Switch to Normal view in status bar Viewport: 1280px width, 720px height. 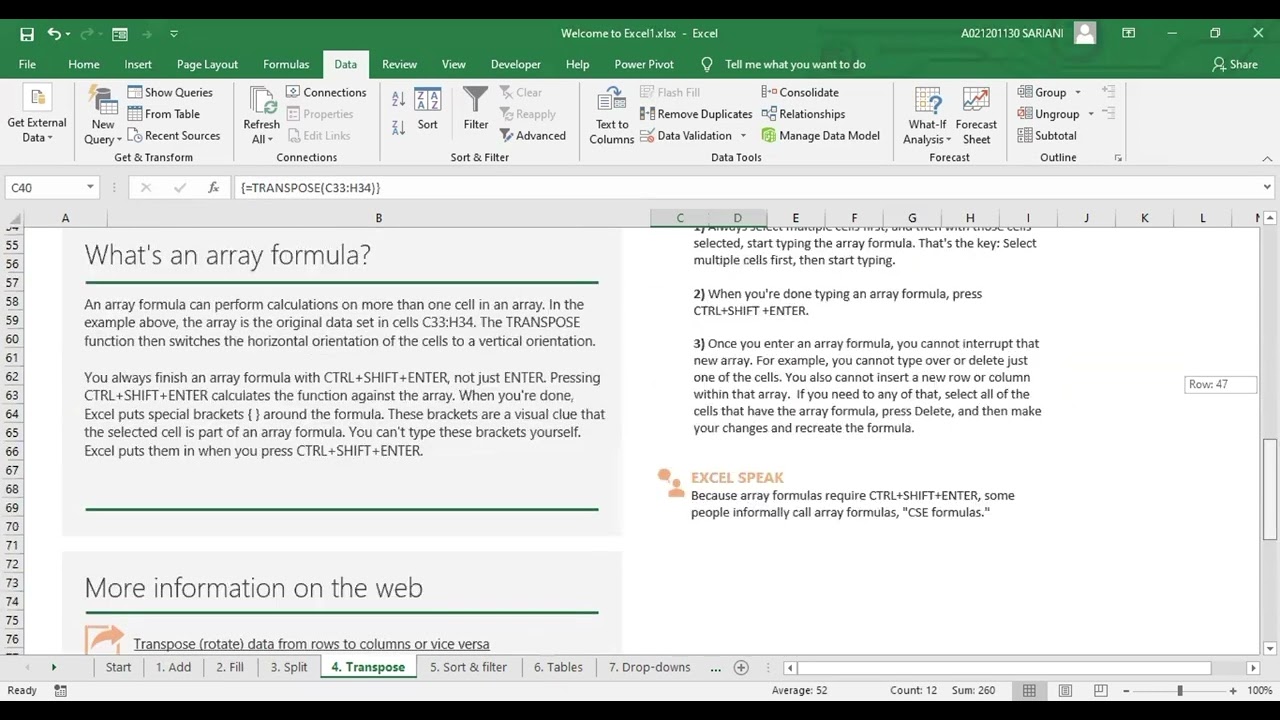(1029, 691)
